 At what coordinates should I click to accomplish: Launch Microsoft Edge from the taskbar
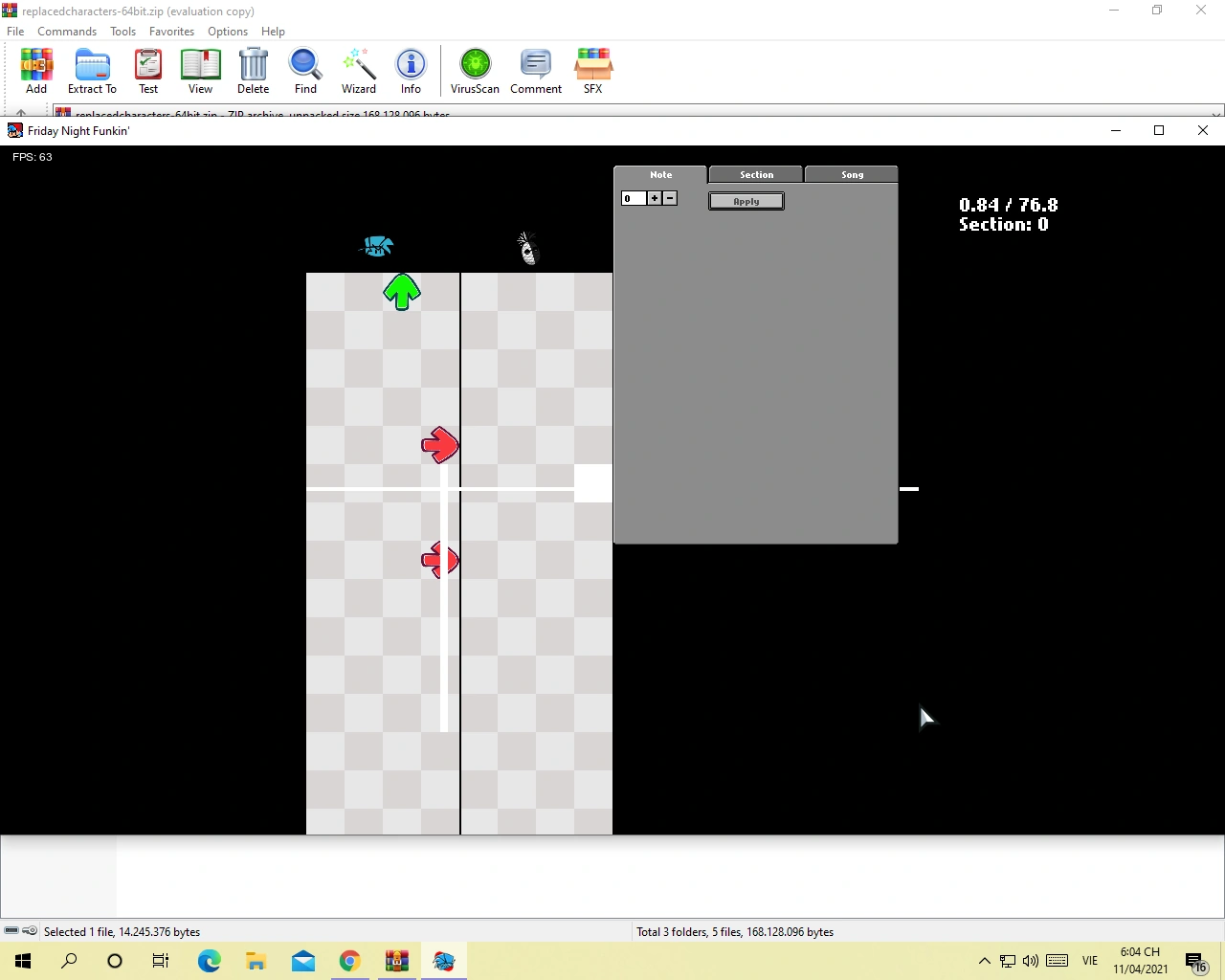(x=209, y=961)
